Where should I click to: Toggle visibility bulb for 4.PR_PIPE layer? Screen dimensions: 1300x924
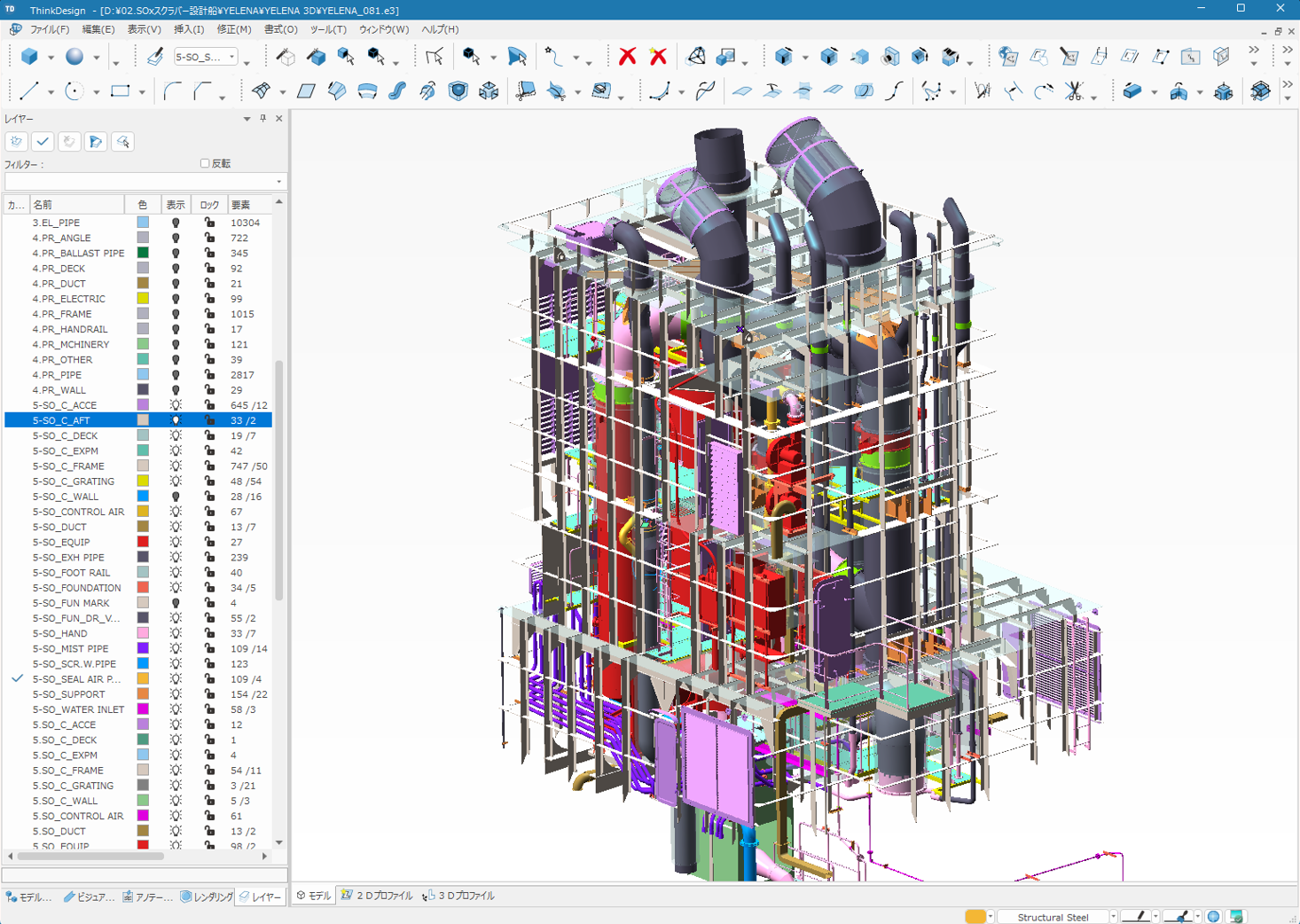tap(176, 375)
